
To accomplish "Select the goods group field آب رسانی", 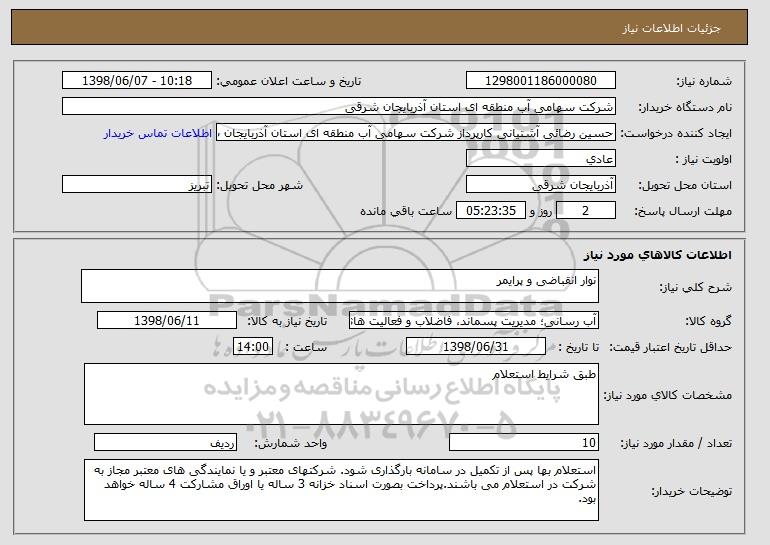I will pos(474,321).
